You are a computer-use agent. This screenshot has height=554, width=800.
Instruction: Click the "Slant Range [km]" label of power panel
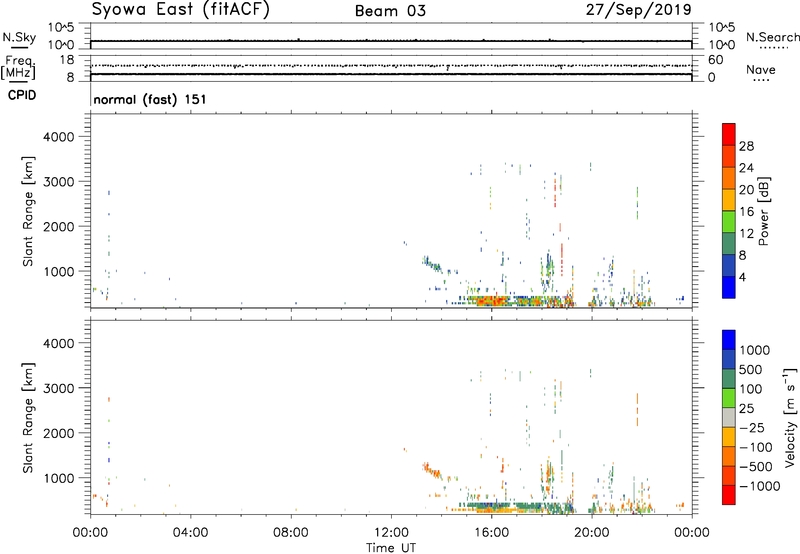(x=28, y=211)
